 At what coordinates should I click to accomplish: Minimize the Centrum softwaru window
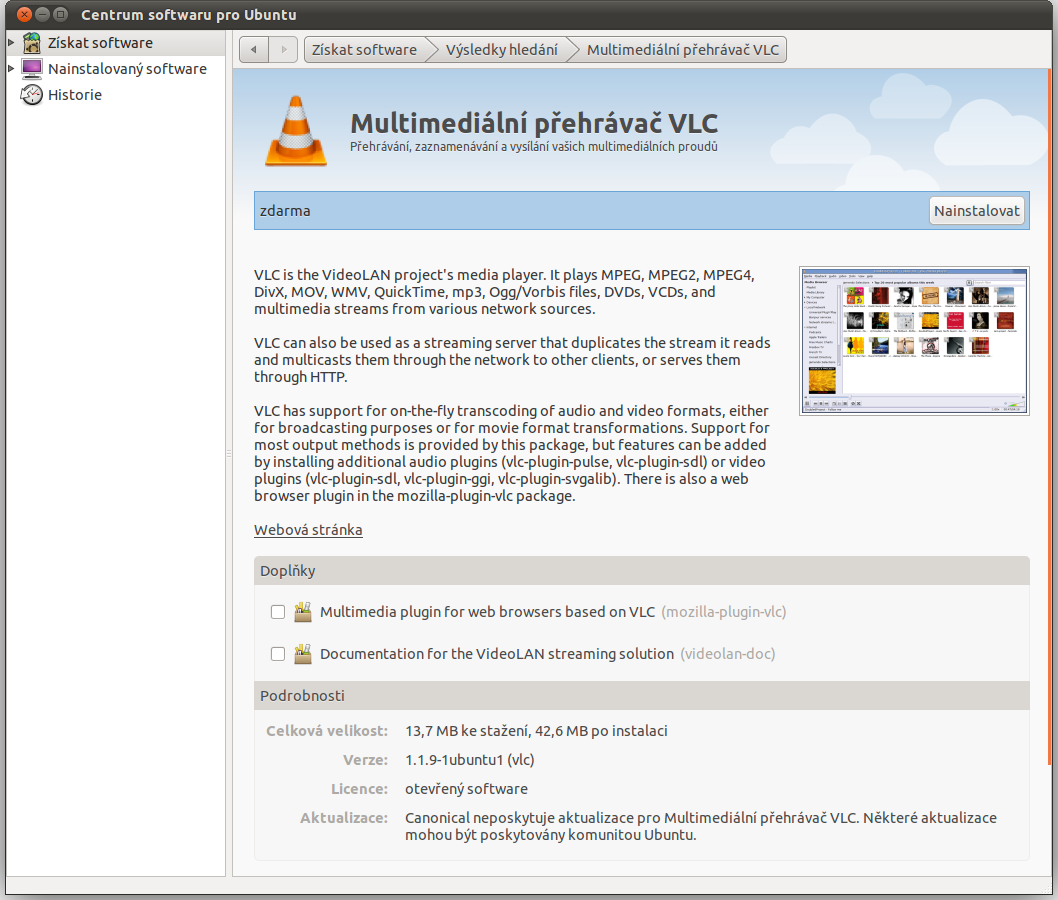click(x=43, y=14)
